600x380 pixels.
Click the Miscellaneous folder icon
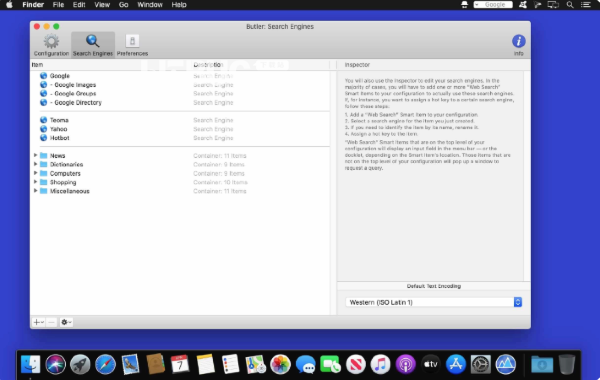tap(44, 191)
